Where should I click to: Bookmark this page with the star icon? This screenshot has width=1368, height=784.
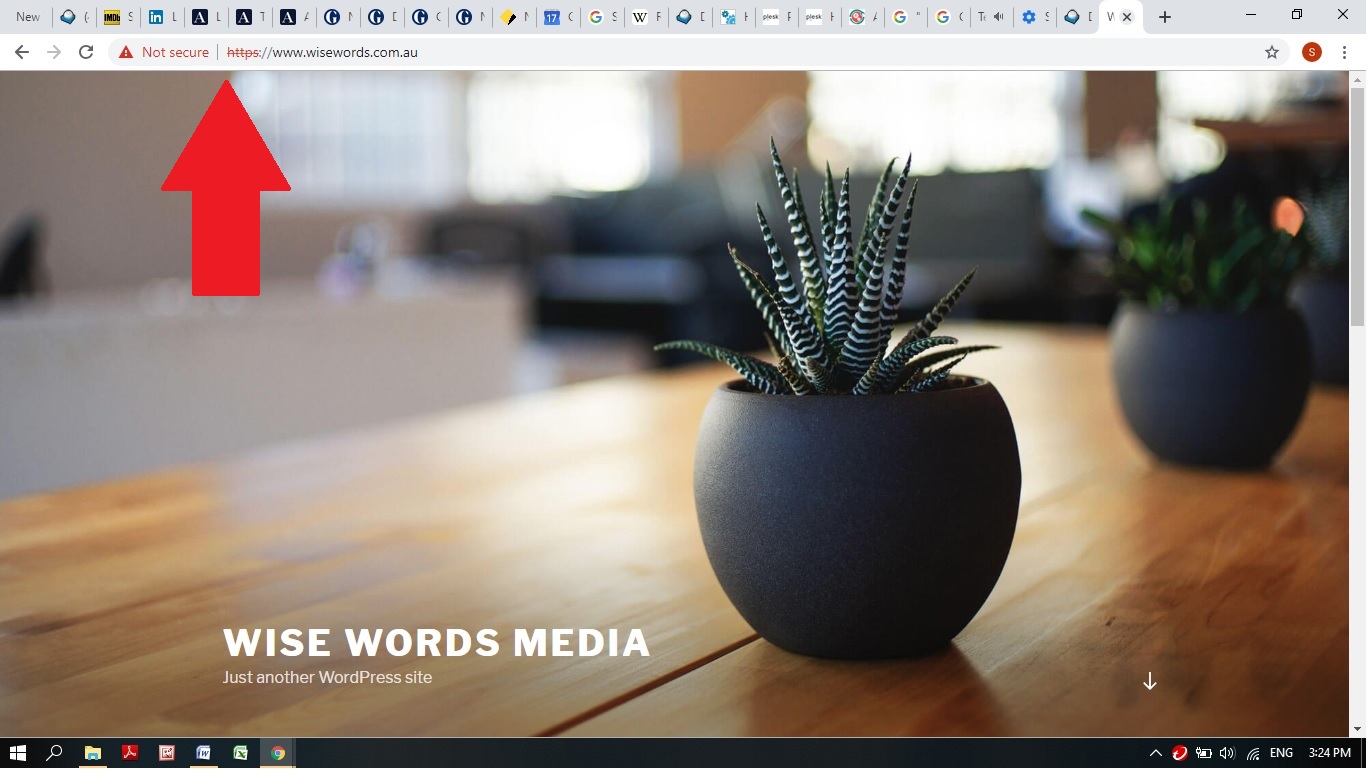[x=1272, y=52]
